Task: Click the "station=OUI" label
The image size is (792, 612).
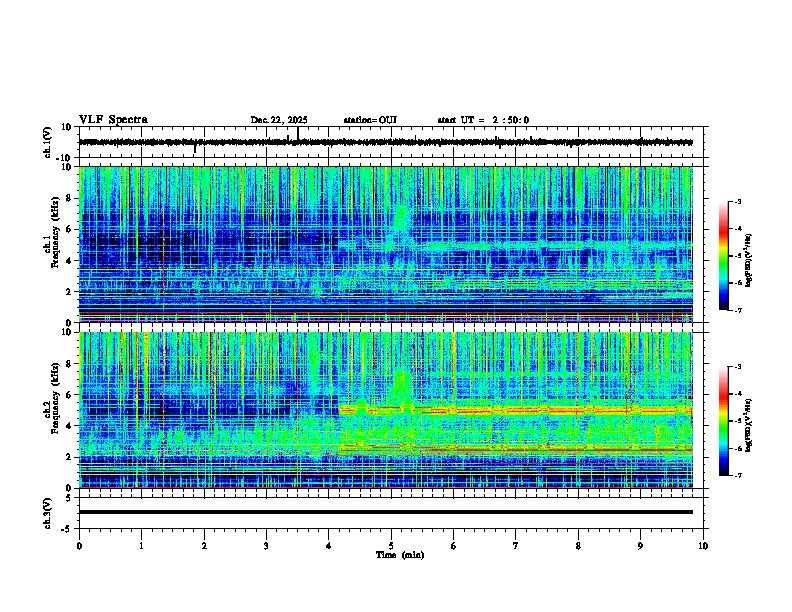Action: click(370, 120)
